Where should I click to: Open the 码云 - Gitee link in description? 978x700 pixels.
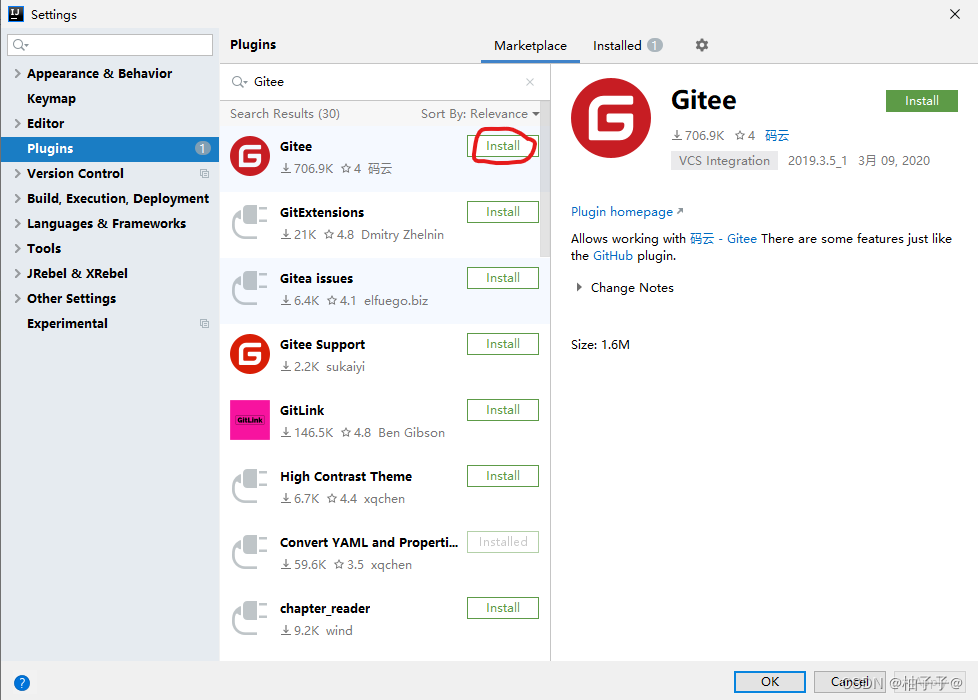click(x=723, y=238)
